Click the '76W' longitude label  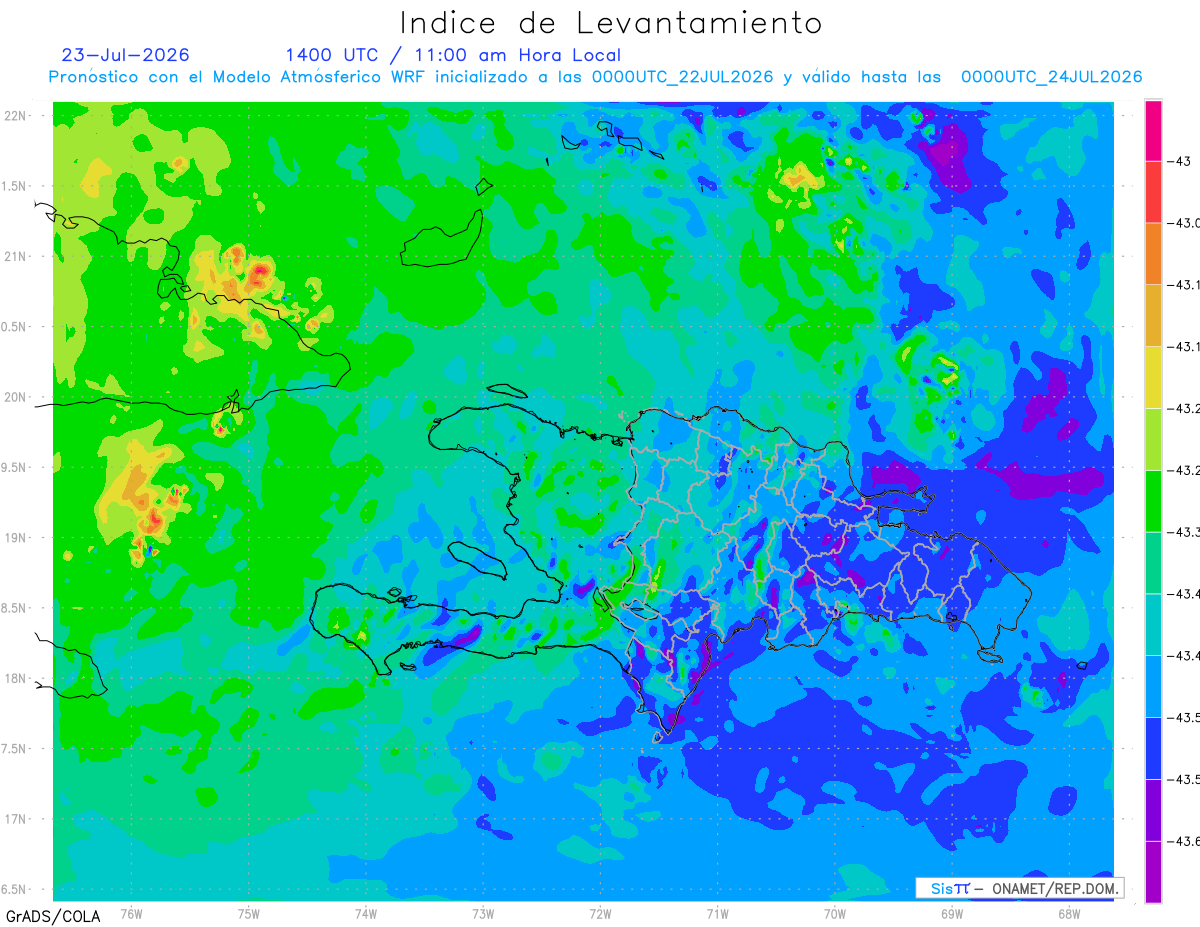(131, 914)
